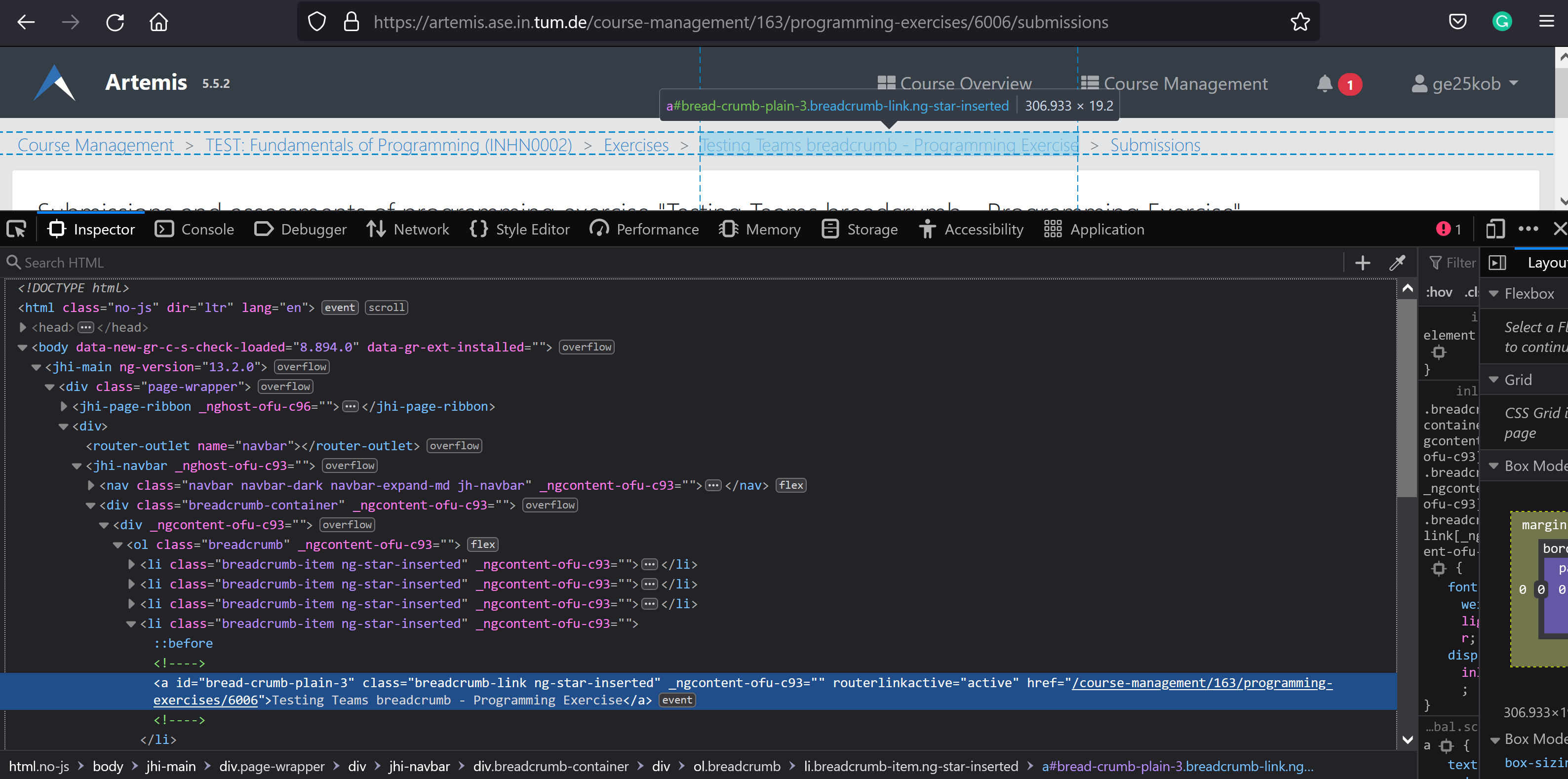Open the customize DevTools meatball menu
The width and height of the screenshot is (1568, 779).
(x=1529, y=229)
